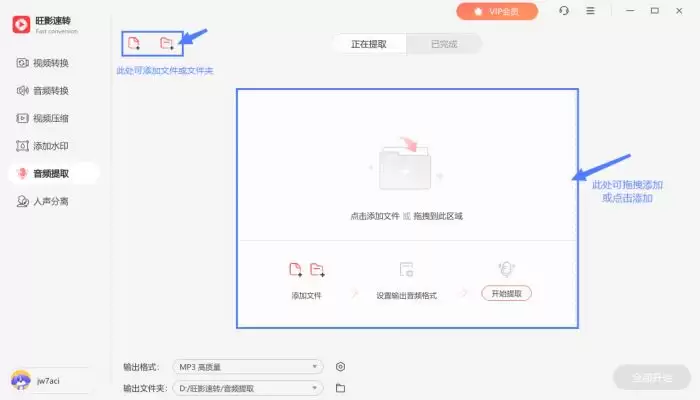The width and height of the screenshot is (700, 400).
Task: Click the add file icon in top toolbar
Action: click(x=134, y=43)
